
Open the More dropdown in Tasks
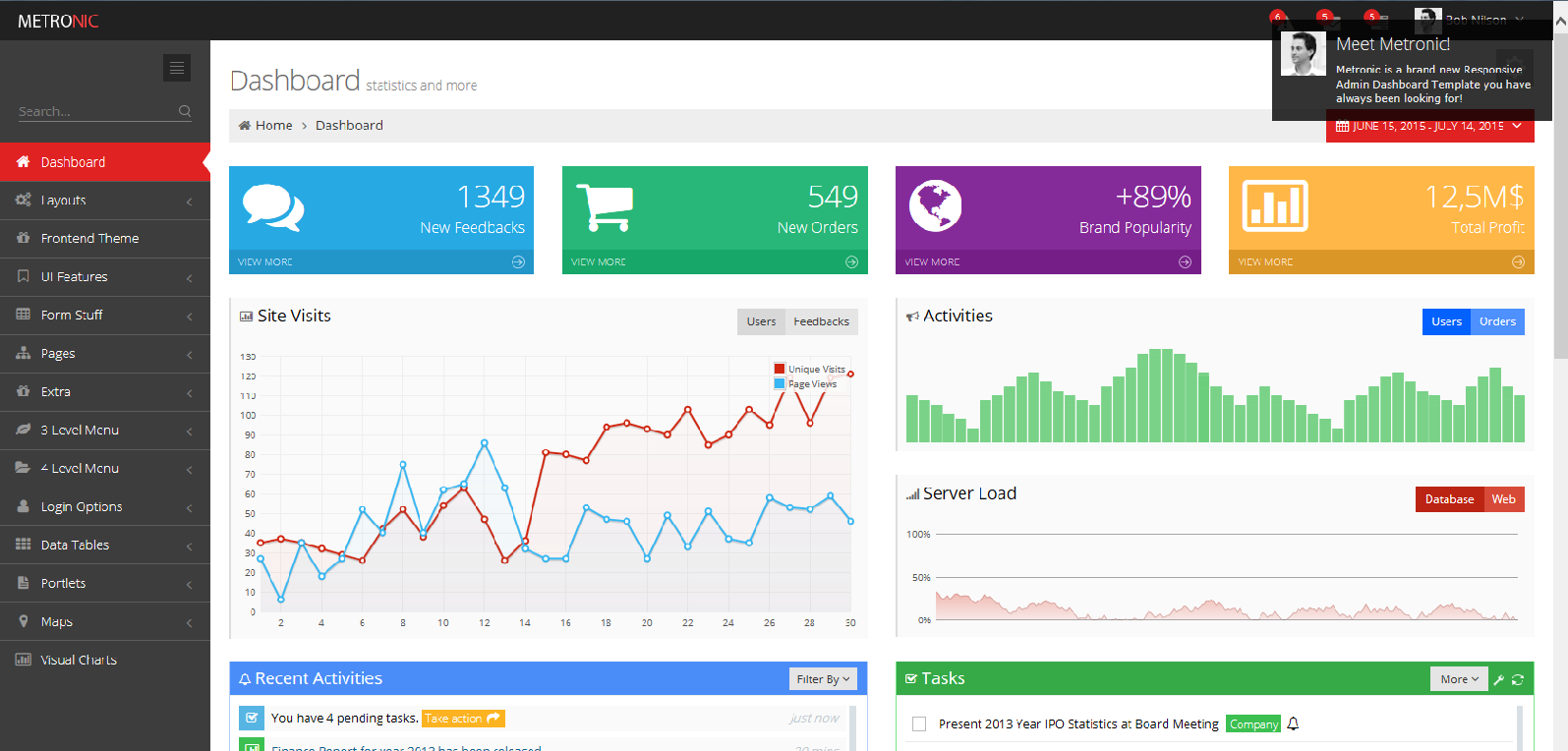1459,679
